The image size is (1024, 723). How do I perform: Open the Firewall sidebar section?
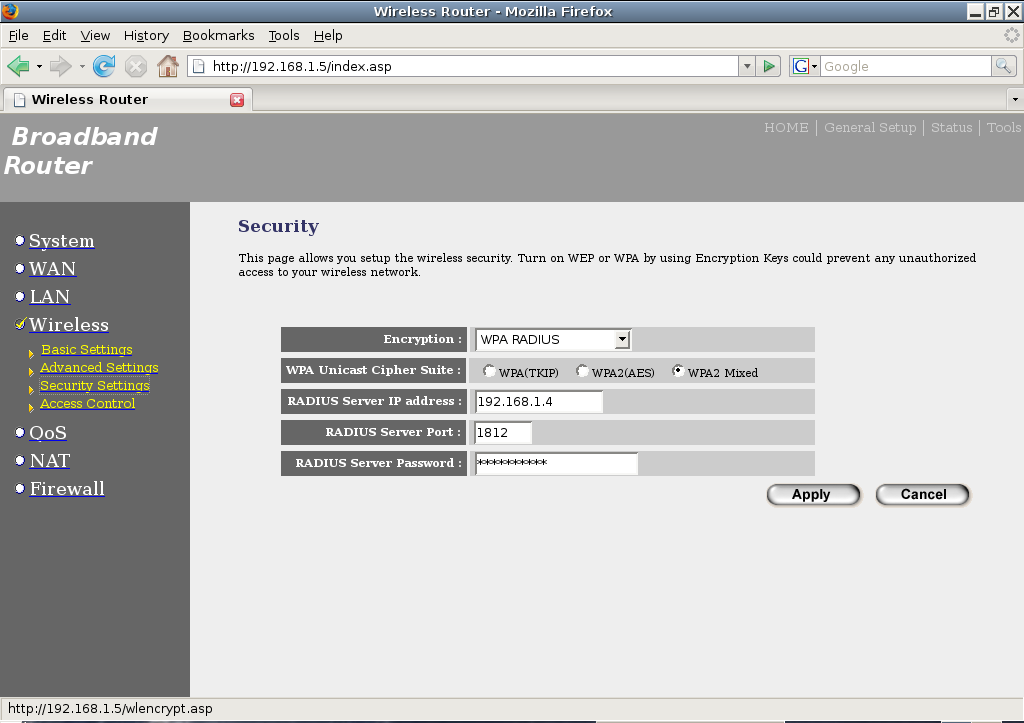(67, 489)
